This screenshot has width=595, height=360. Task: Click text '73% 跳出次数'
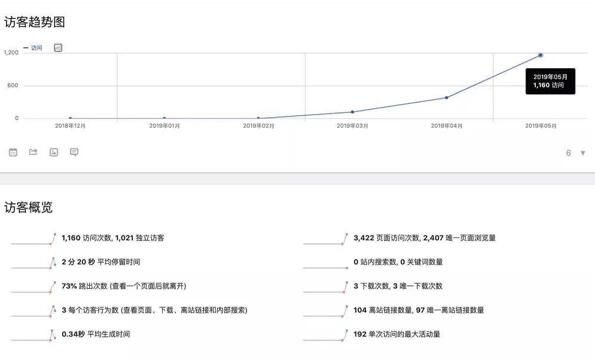pos(85,286)
